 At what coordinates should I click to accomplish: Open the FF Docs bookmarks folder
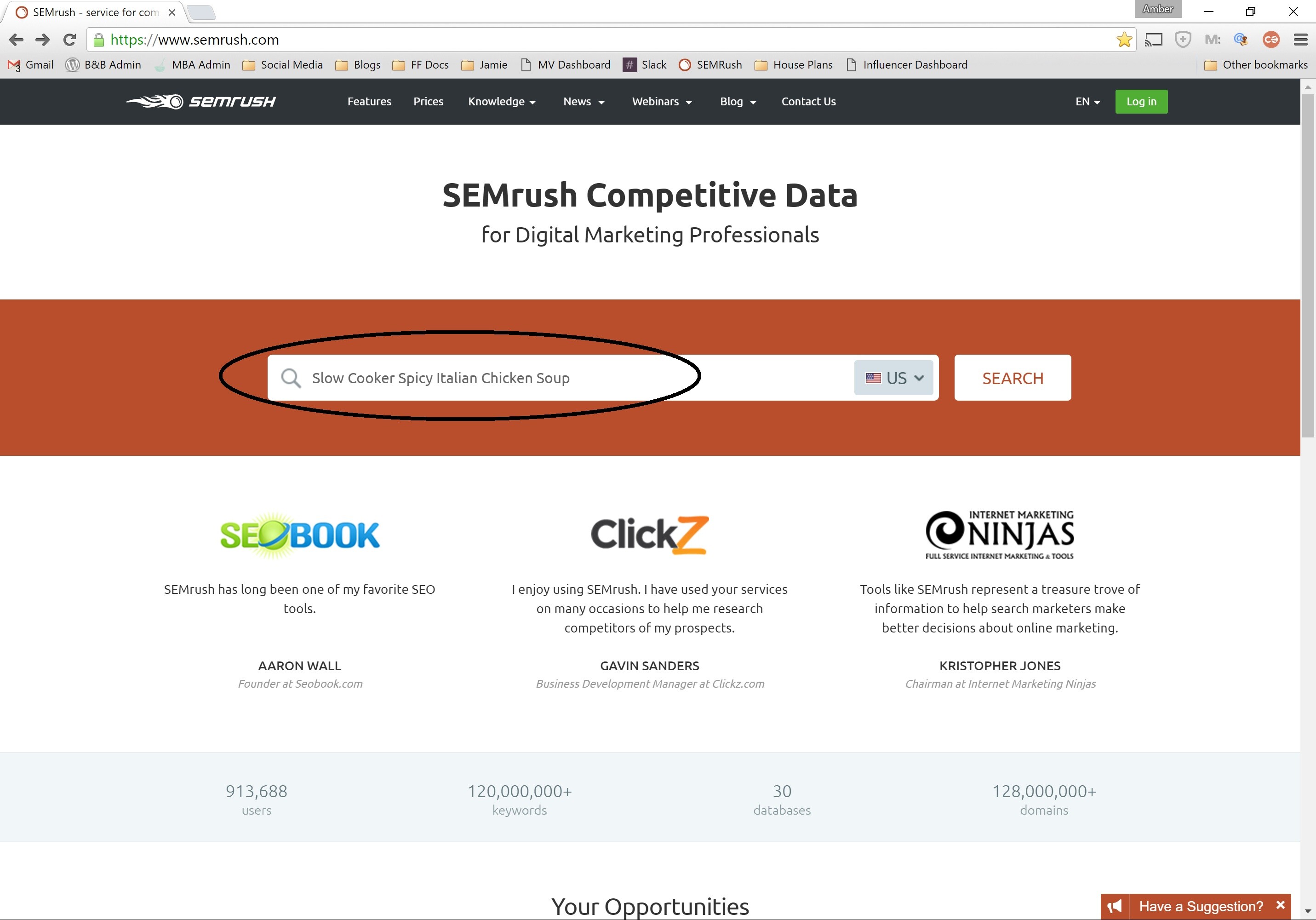click(421, 65)
